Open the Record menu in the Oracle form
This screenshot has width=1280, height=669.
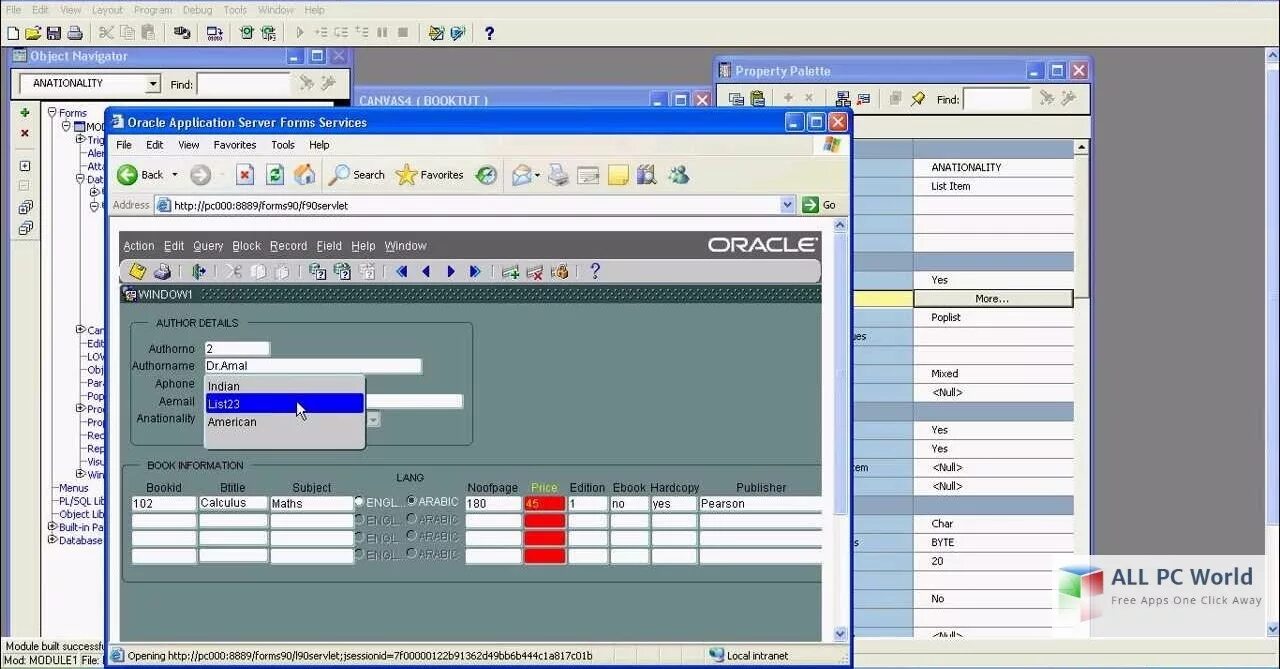click(x=288, y=246)
